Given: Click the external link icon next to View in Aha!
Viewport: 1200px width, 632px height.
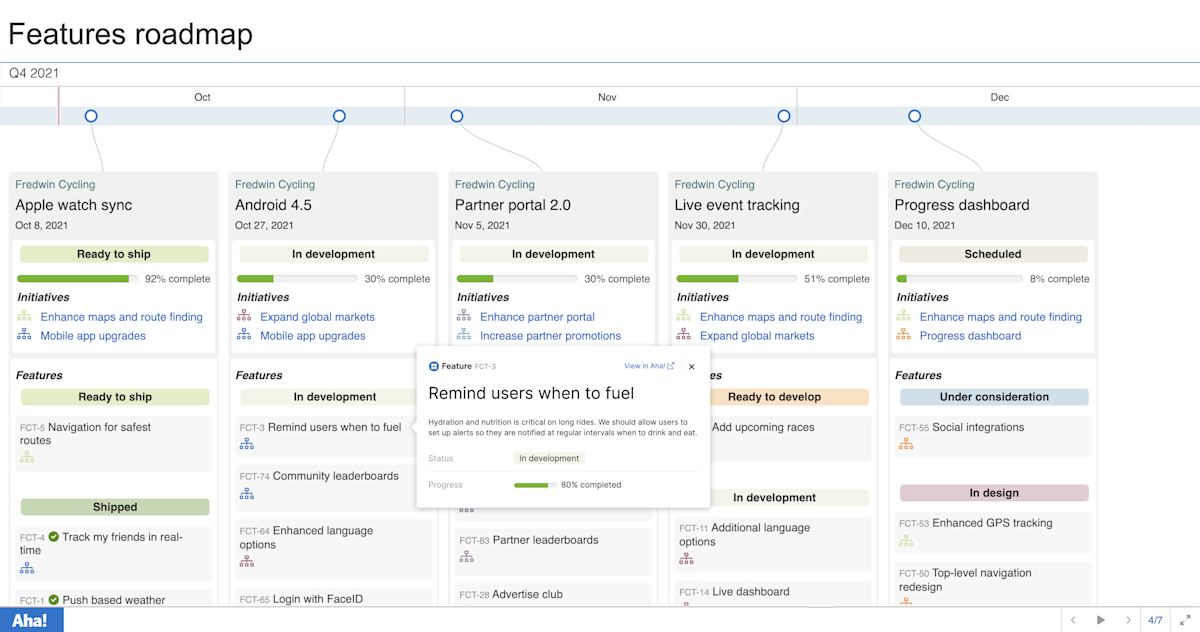Looking at the screenshot, I should pos(673,366).
